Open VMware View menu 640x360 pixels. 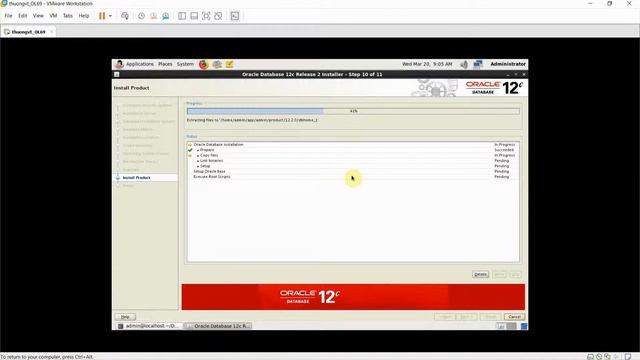[38, 16]
